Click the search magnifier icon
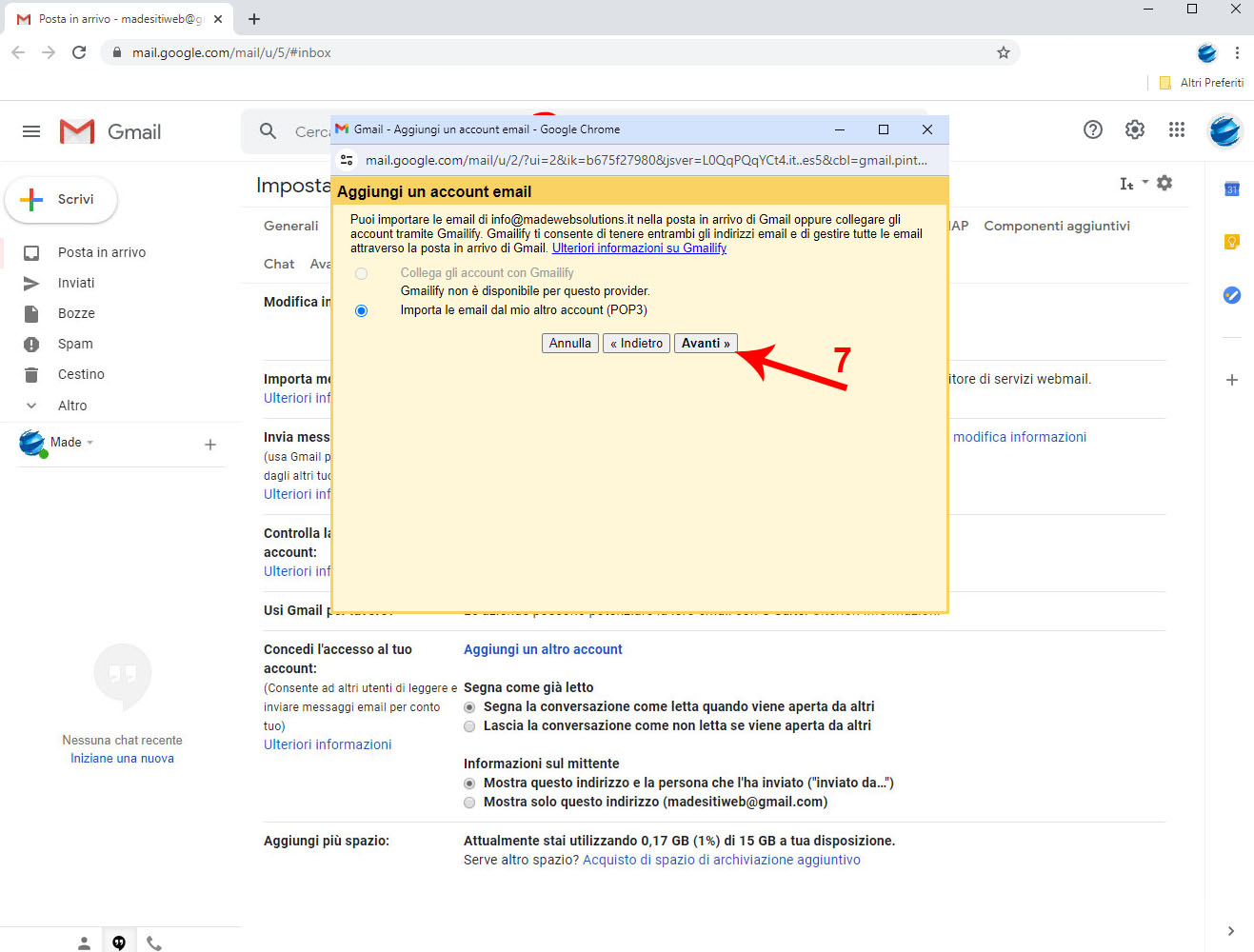The width and height of the screenshot is (1254, 952). pos(269,131)
